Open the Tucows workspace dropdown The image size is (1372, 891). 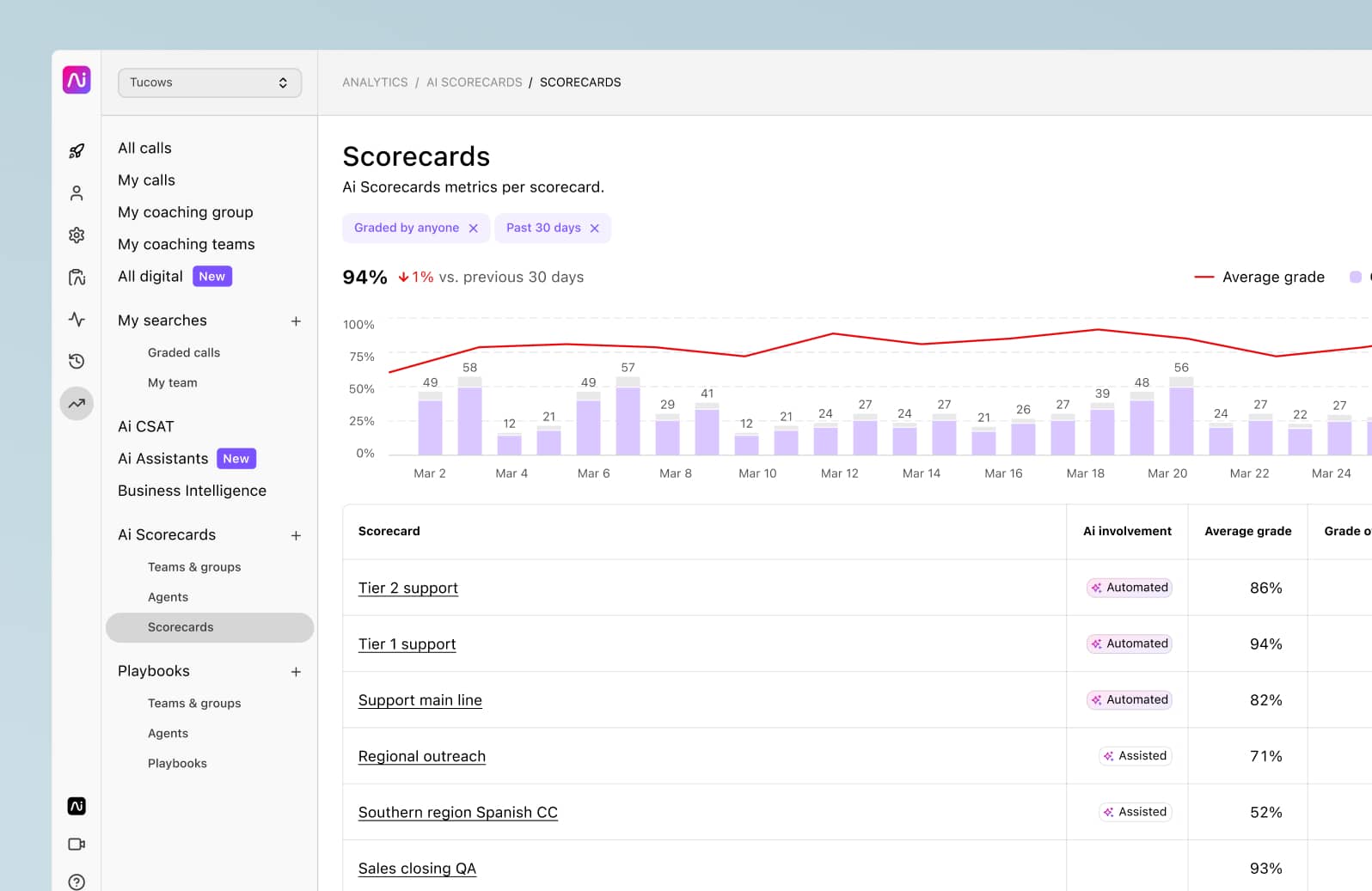[x=210, y=82]
